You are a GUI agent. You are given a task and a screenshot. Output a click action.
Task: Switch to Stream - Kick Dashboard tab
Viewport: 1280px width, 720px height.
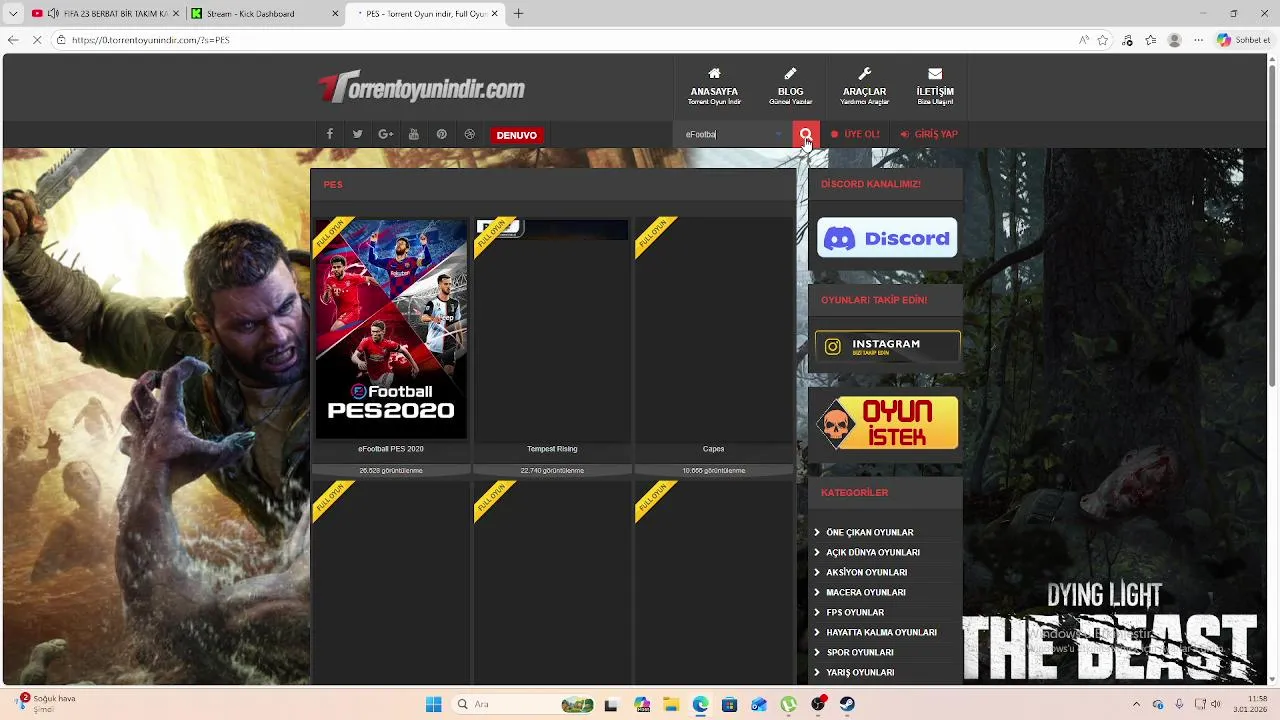tap(264, 14)
